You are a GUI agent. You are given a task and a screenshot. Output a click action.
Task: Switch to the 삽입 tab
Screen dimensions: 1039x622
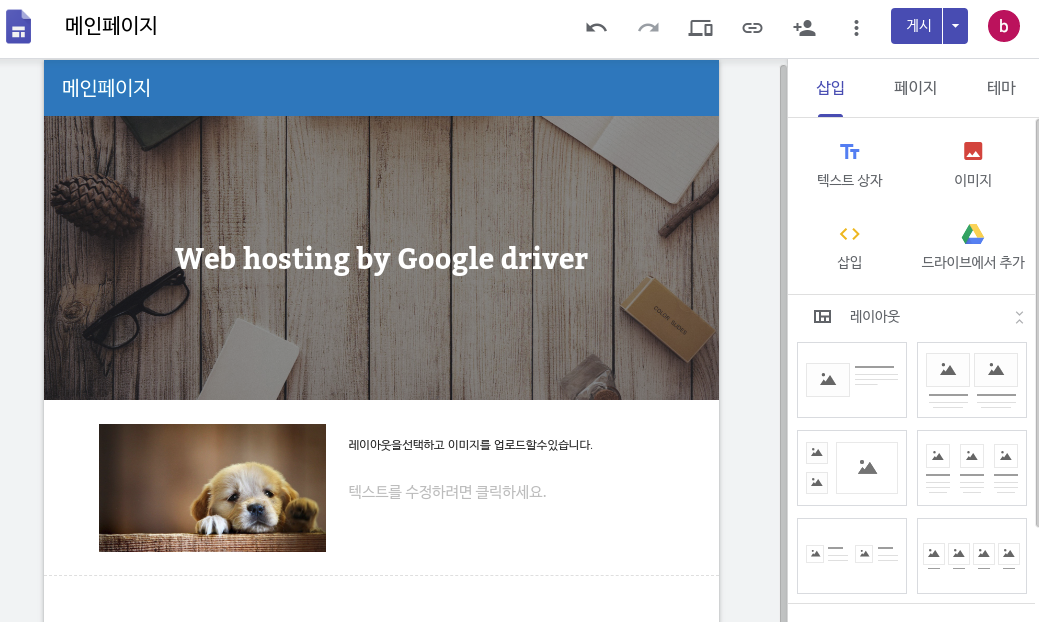point(830,87)
